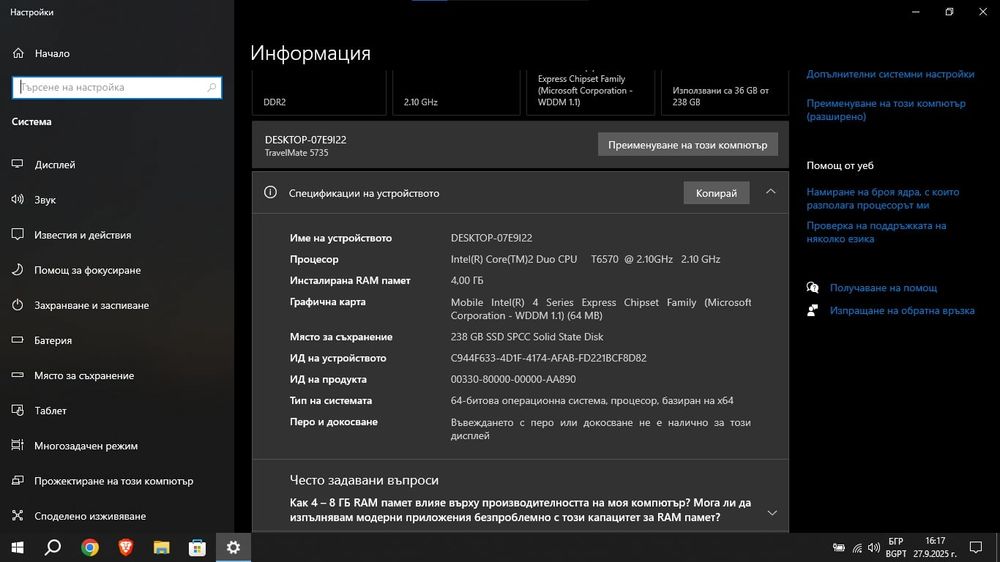Click the Помощ за фокусиране moon icon
Screen dimensions: 1000x562
pos(18,269)
